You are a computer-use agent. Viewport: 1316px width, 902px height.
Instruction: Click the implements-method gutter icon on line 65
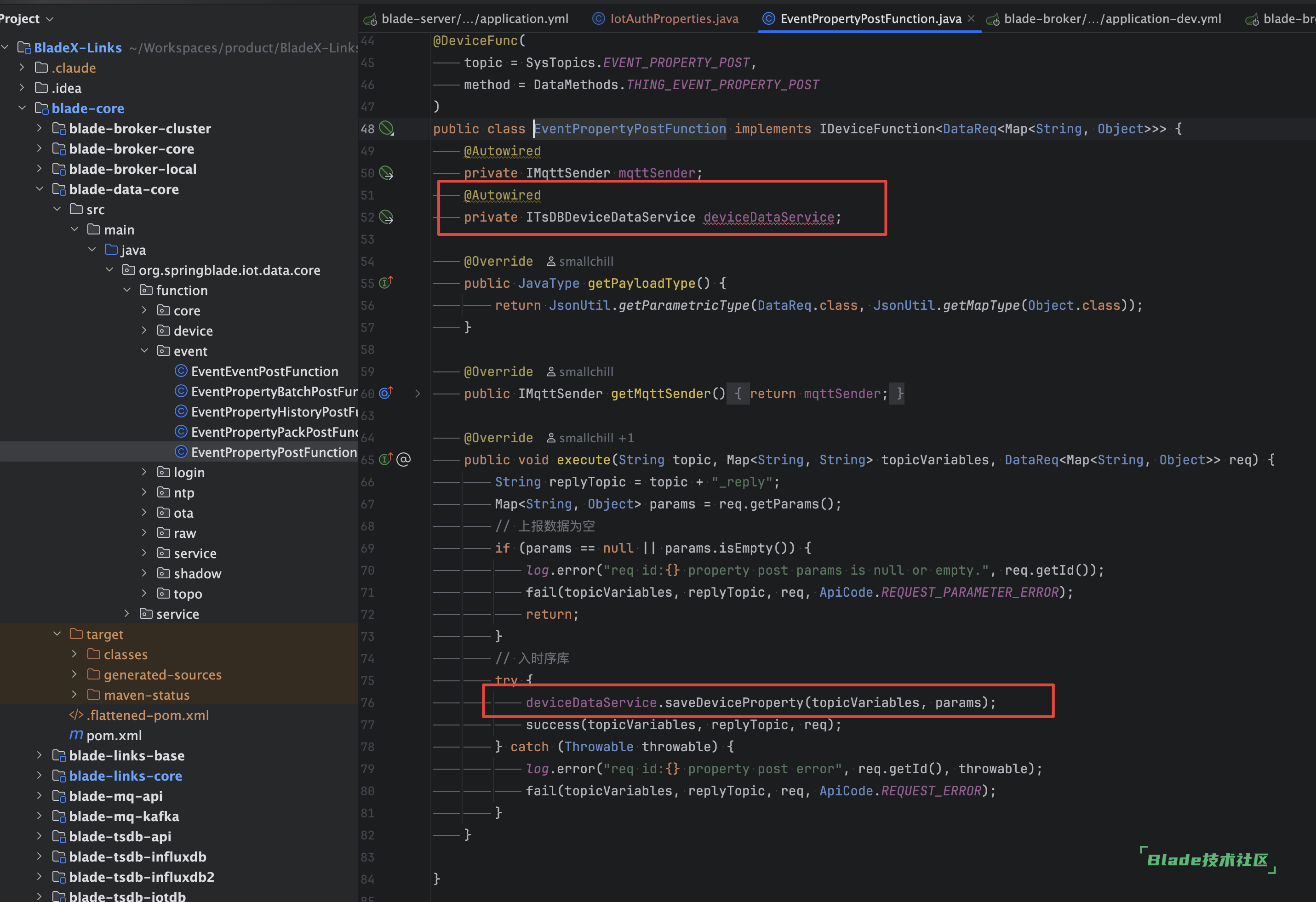coord(386,459)
